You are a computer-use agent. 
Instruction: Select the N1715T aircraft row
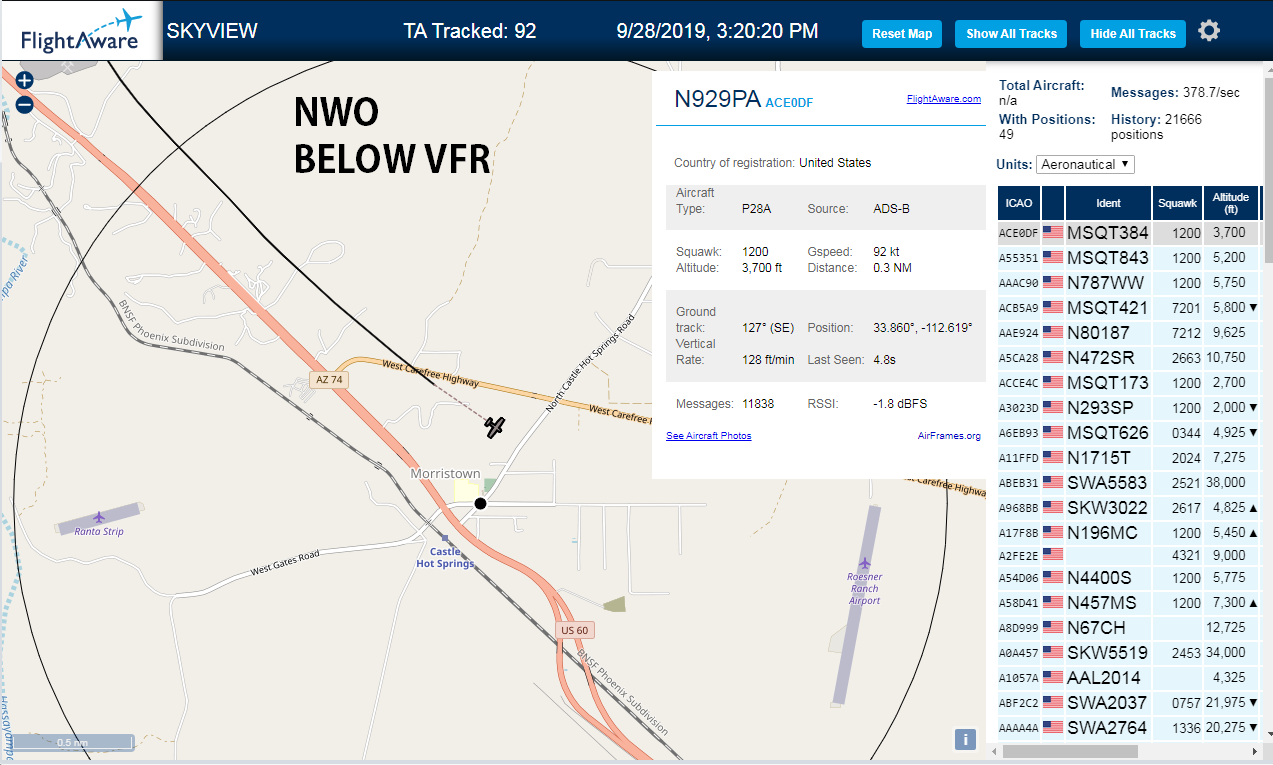pyautogui.click(x=1129, y=458)
